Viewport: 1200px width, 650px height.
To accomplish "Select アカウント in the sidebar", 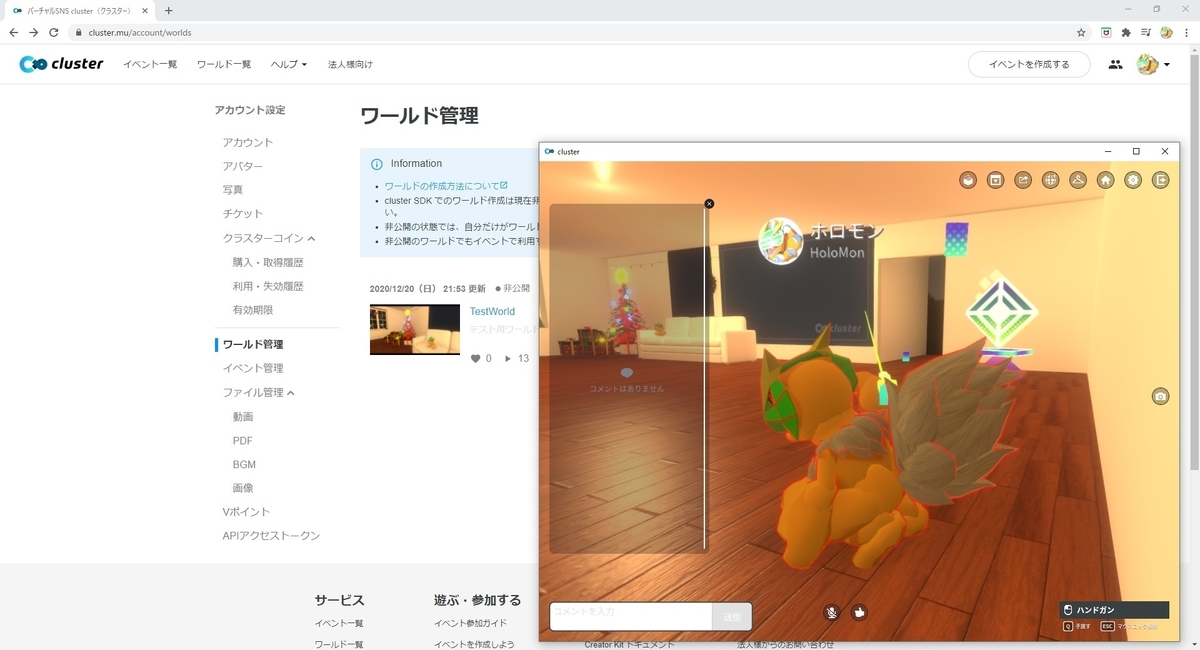I will point(247,142).
